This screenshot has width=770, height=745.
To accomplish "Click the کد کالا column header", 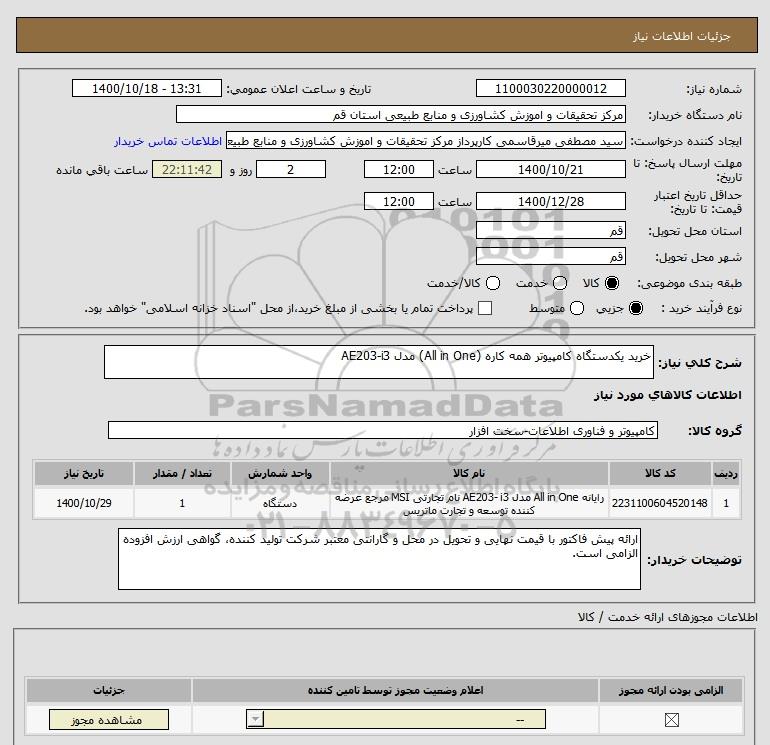I will tap(660, 473).
